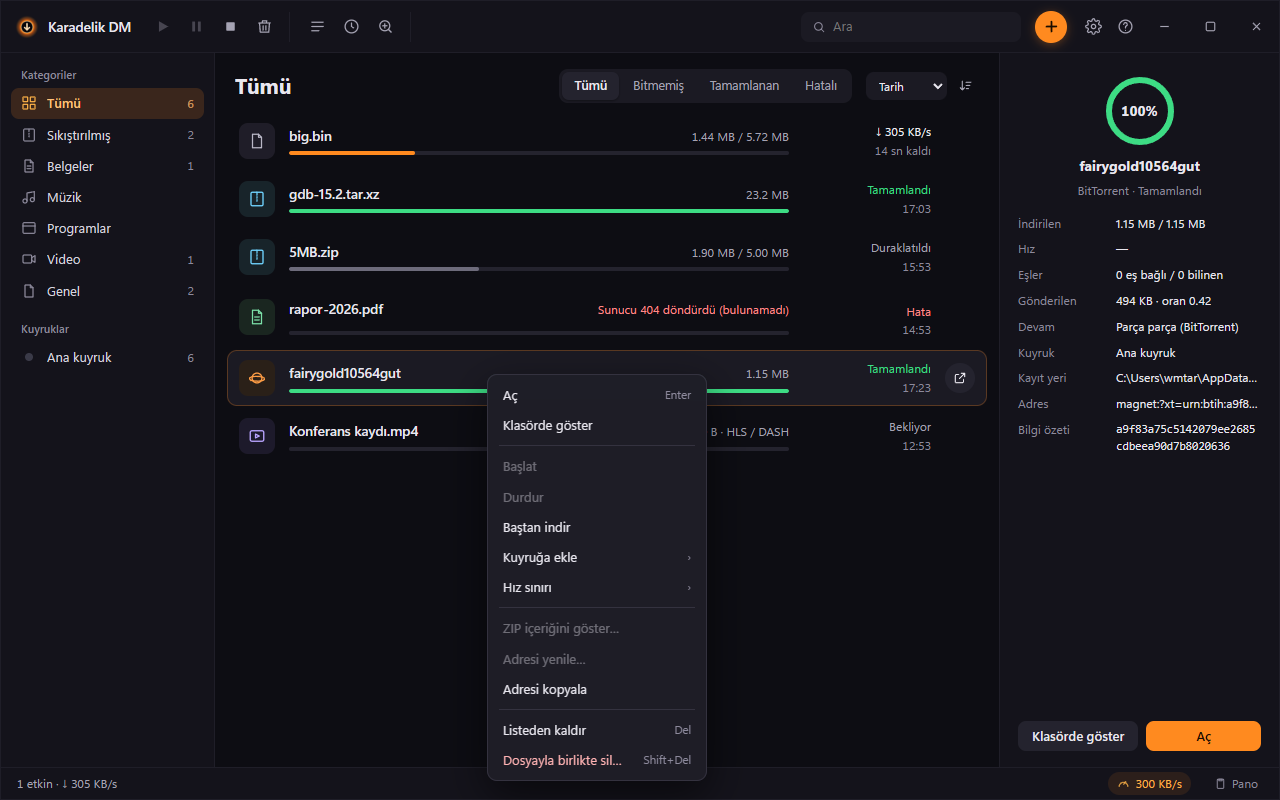This screenshot has height=800, width=1280.
Task: Expand the Hız sınırı submenu
Action: click(597, 588)
